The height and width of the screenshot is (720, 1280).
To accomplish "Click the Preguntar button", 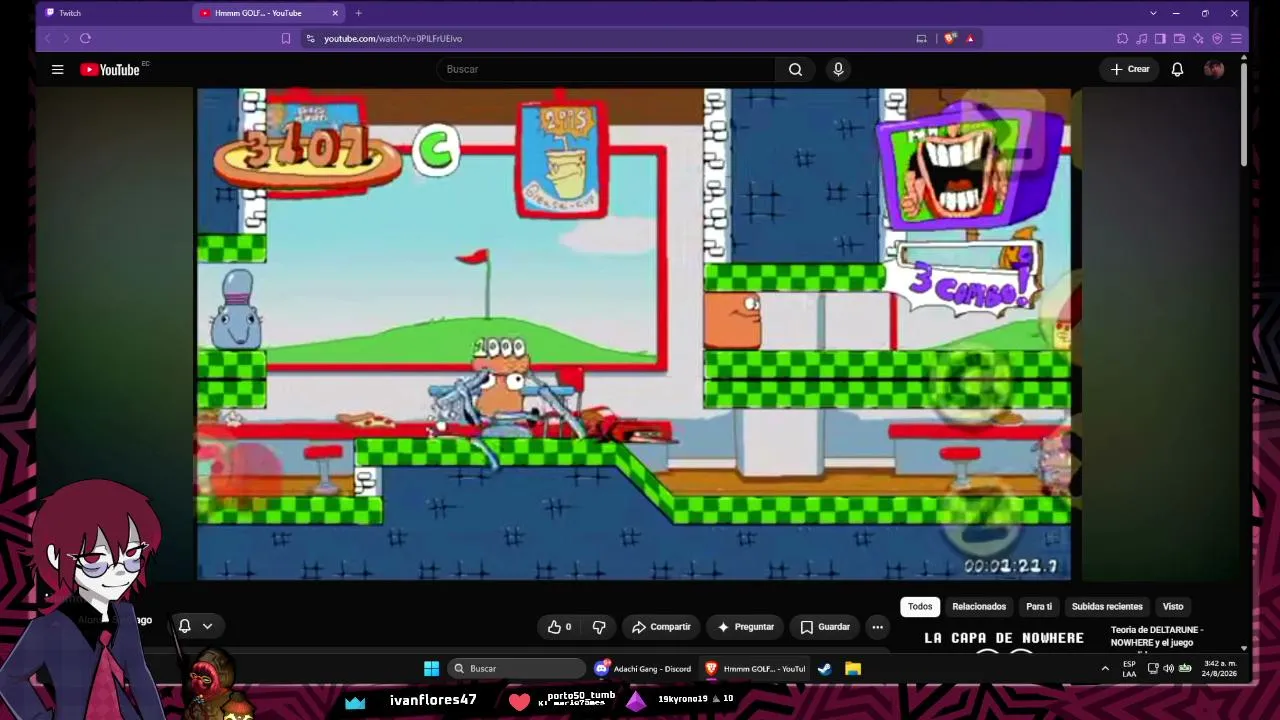I will click(745, 627).
